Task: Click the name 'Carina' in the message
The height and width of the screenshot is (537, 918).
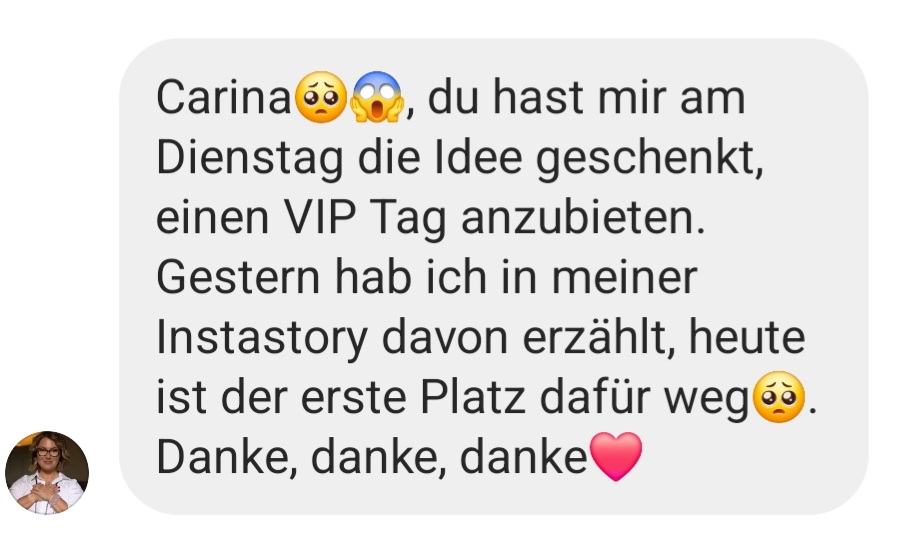Action: point(224,98)
